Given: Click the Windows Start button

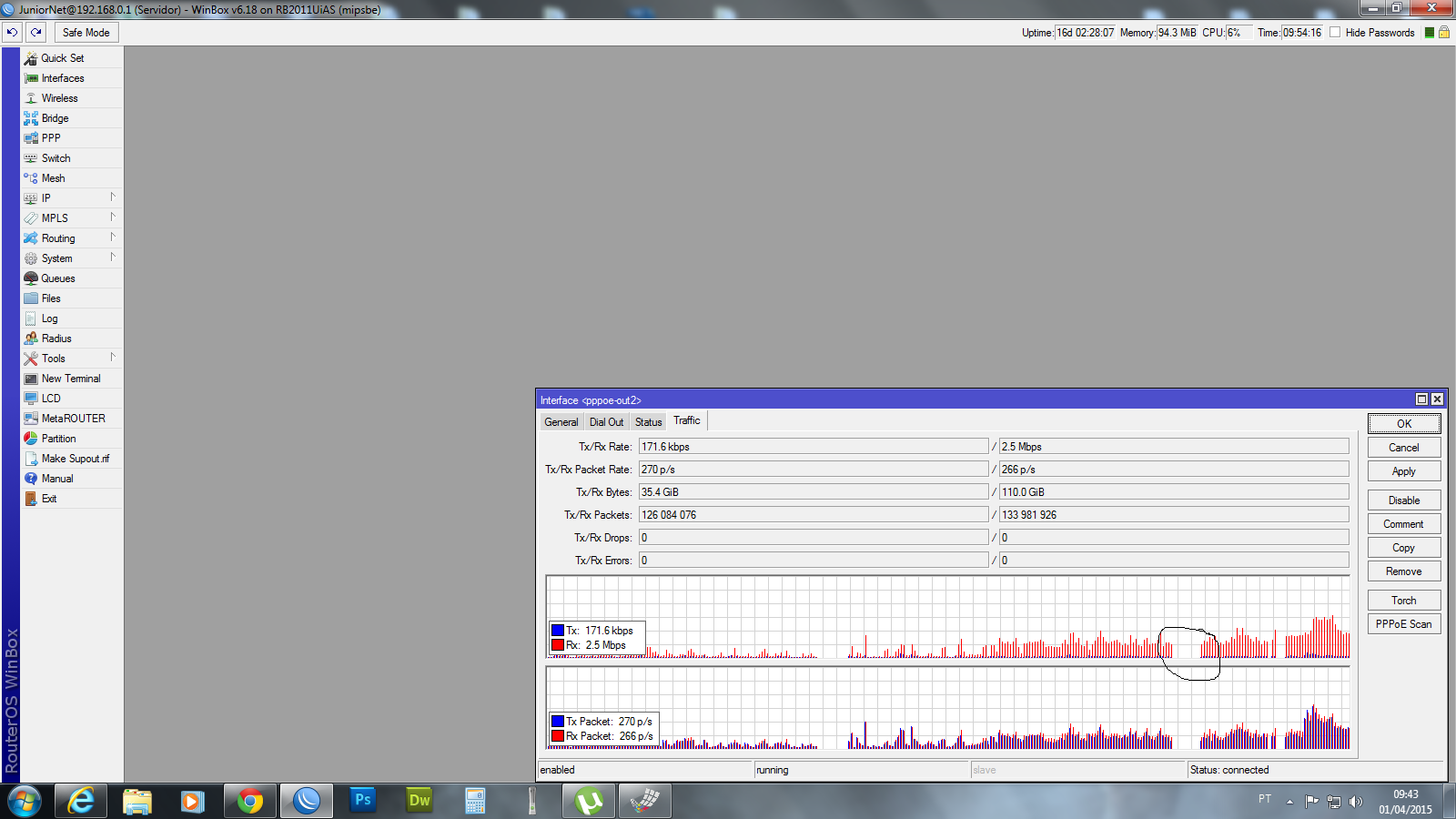Looking at the screenshot, I should 25,801.
